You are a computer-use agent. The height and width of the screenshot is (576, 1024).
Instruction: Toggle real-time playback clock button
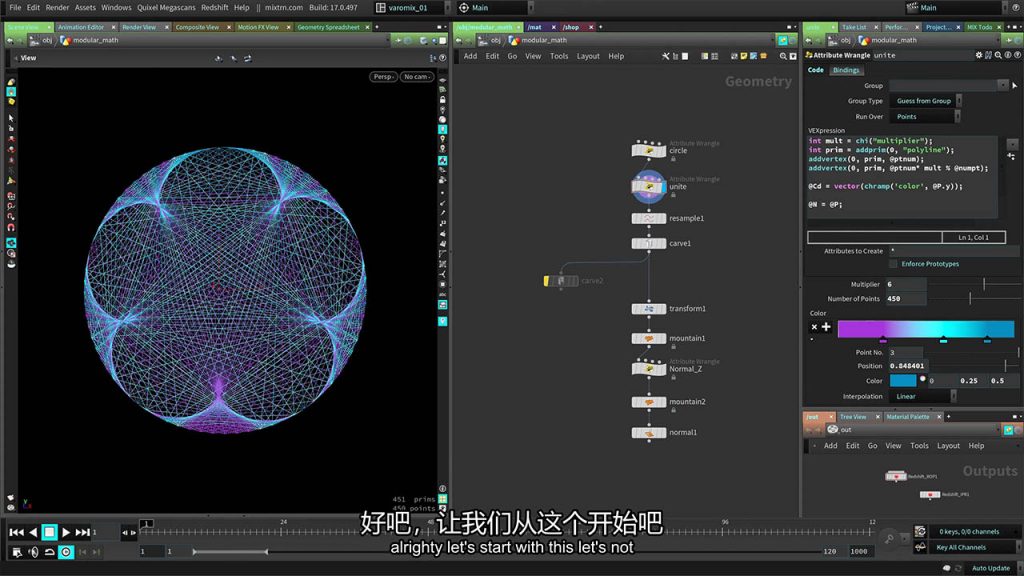66,552
